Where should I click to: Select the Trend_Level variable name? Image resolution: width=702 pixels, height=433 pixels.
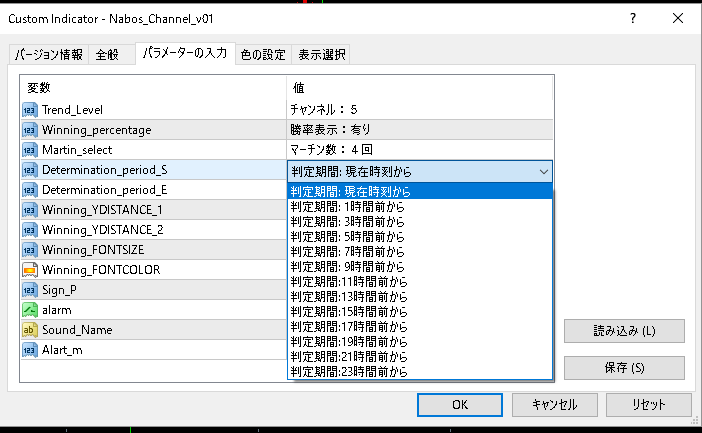point(72,110)
